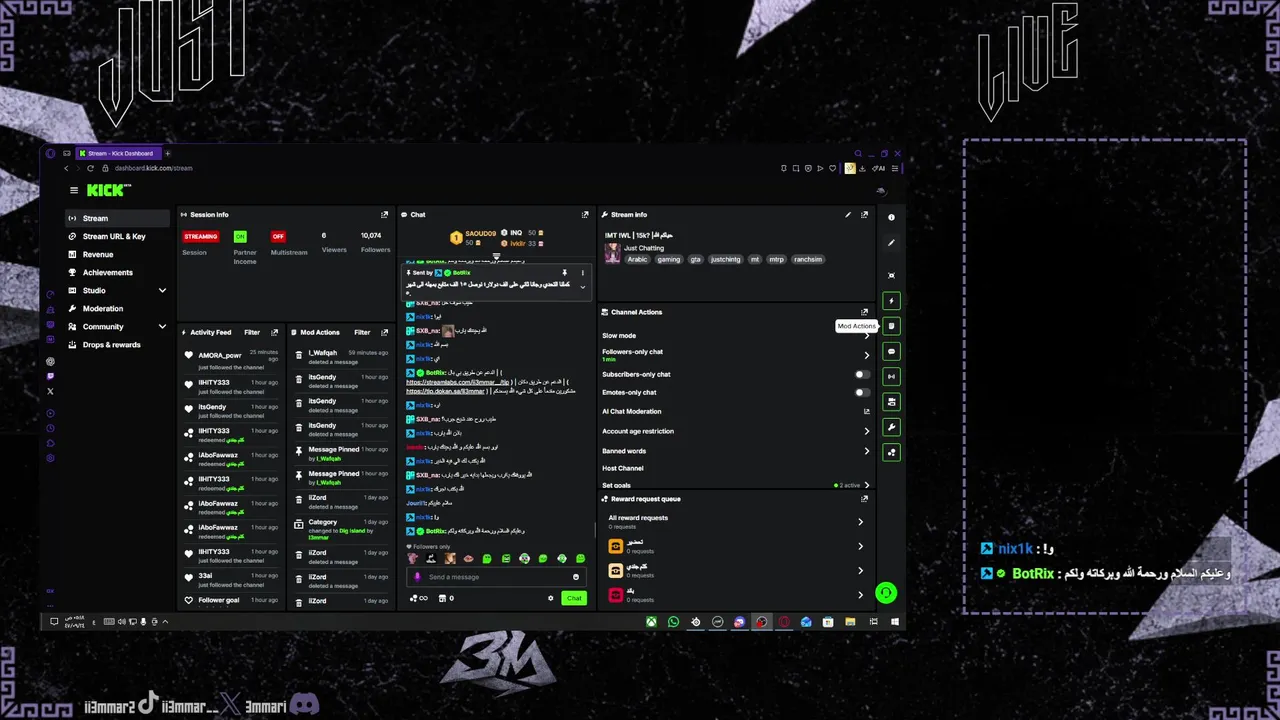Click the info icon in right sidebar
Screen dimensions: 1280x720
(891, 217)
